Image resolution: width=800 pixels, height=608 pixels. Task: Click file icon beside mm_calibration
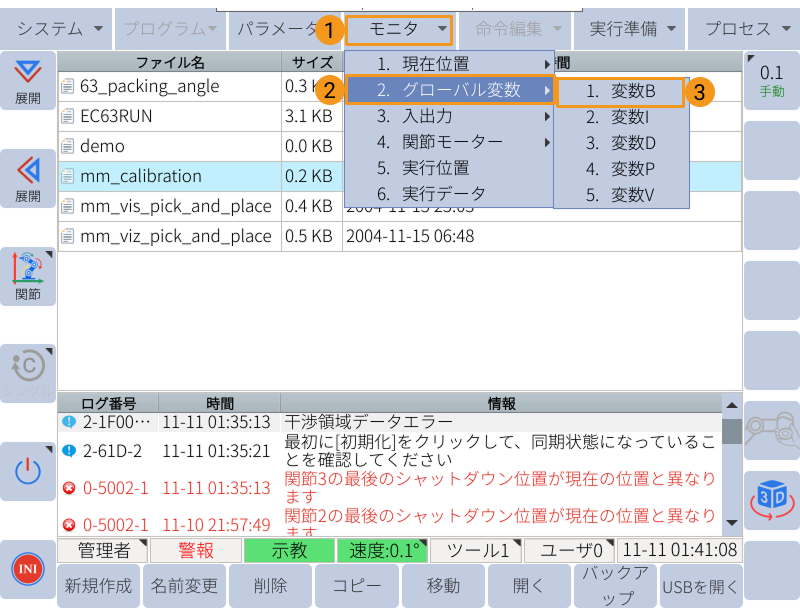[67, 176]
